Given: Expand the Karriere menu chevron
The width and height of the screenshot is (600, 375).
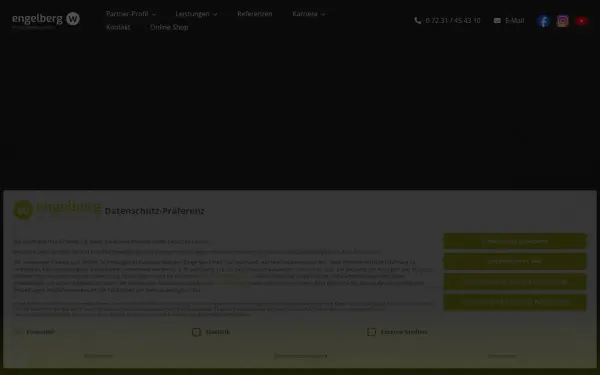Looking at the screenshot, I should click(x=323, y=14).
